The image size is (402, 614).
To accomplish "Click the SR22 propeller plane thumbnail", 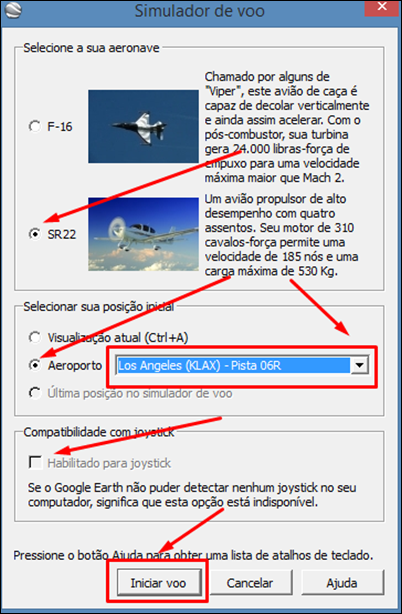I will click(x=143, y=234).
